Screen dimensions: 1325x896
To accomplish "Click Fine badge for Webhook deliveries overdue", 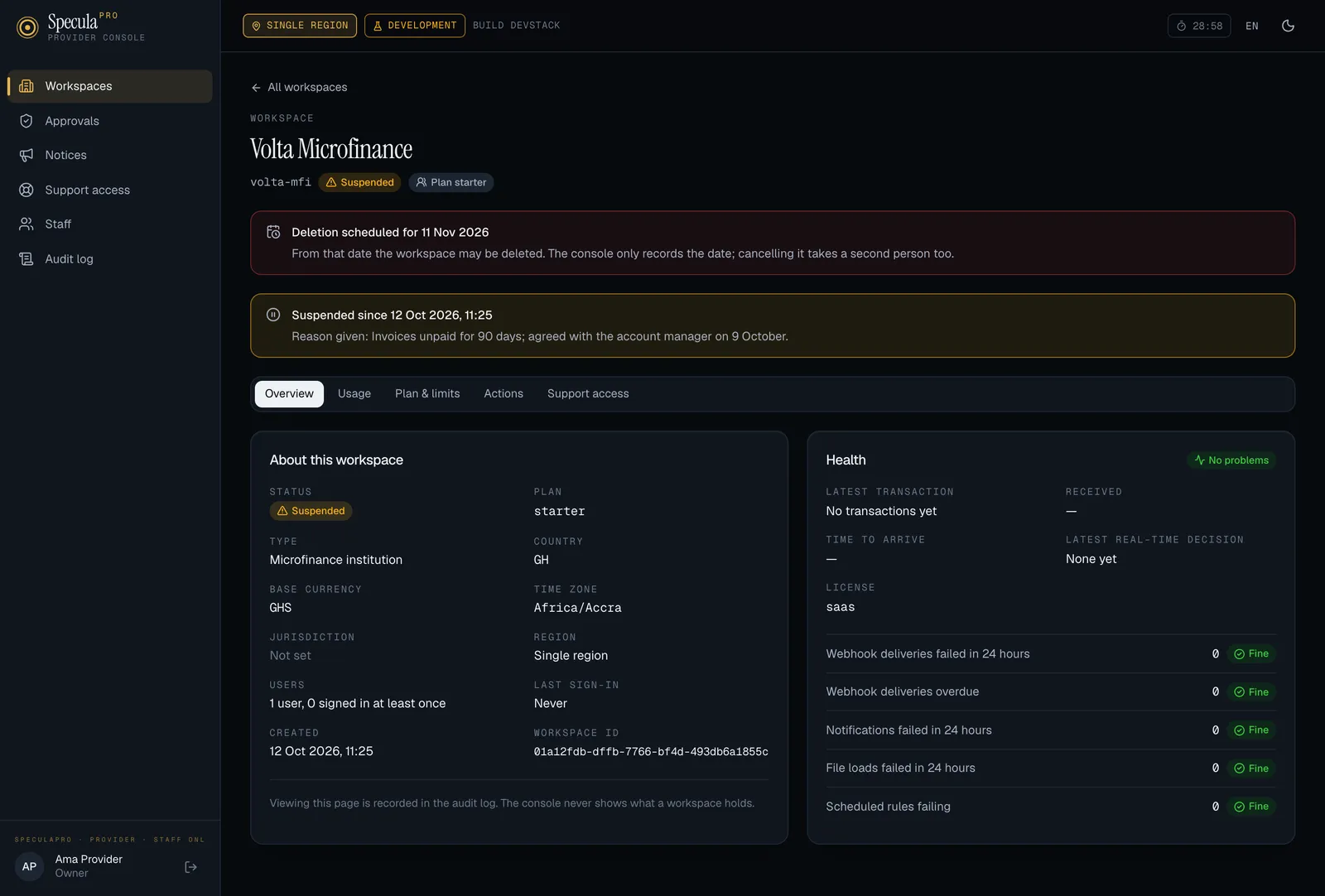I will (1251, 692).
